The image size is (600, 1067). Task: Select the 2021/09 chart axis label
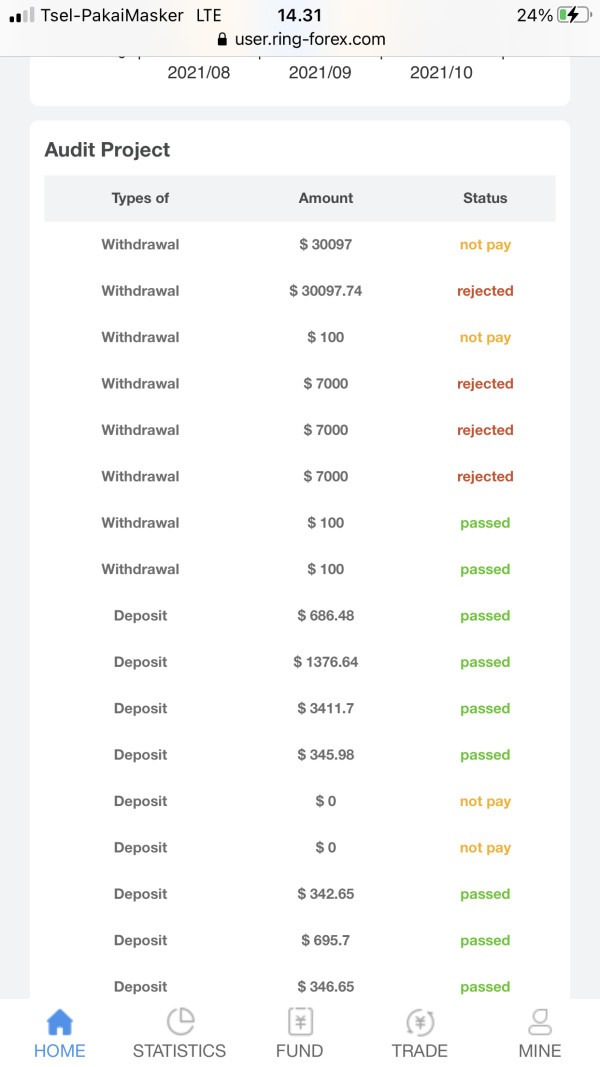(320, 73)
